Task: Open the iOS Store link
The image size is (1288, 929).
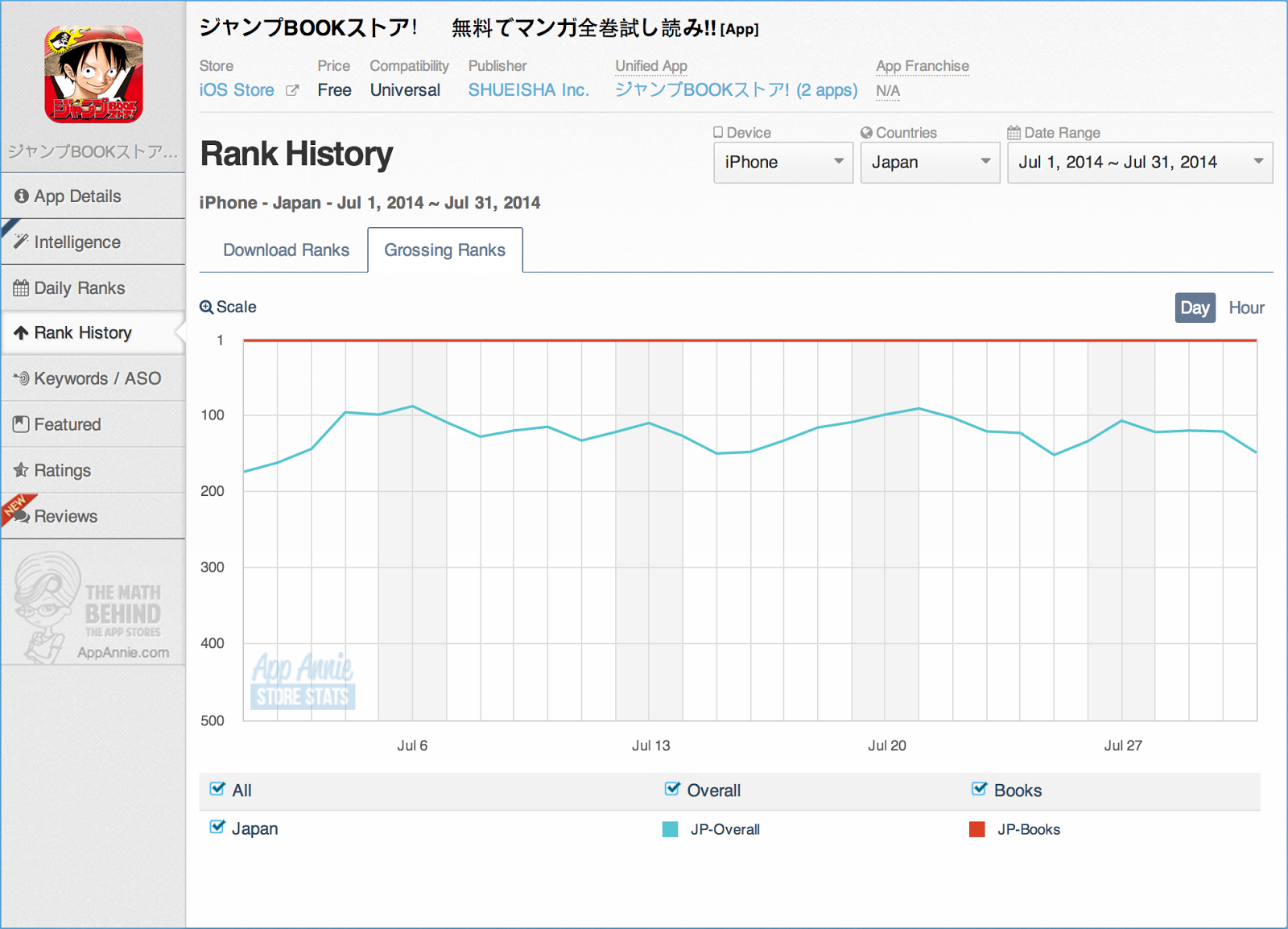Action: [x=237, y=90]
